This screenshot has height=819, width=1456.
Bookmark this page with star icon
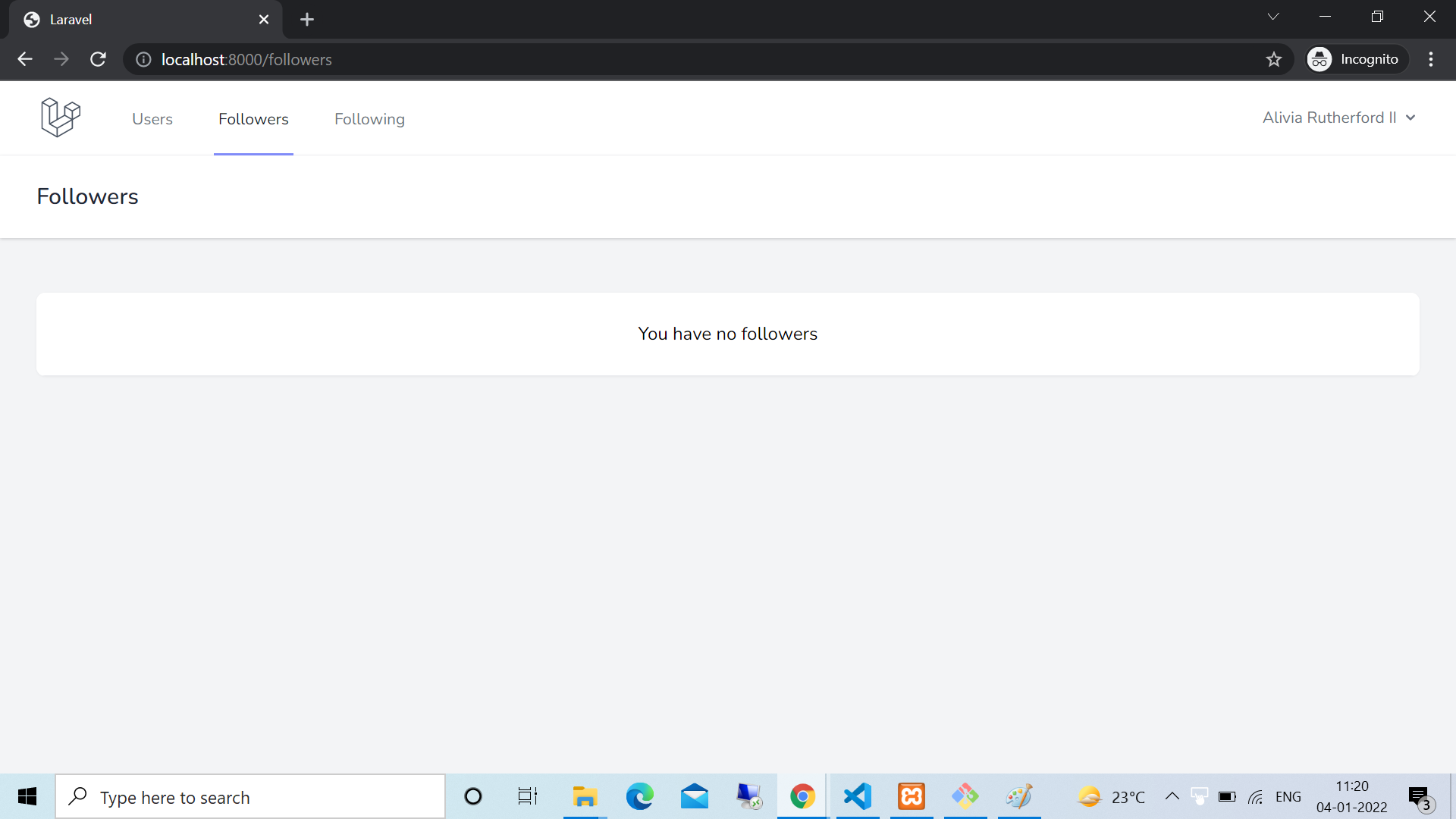1273,59
